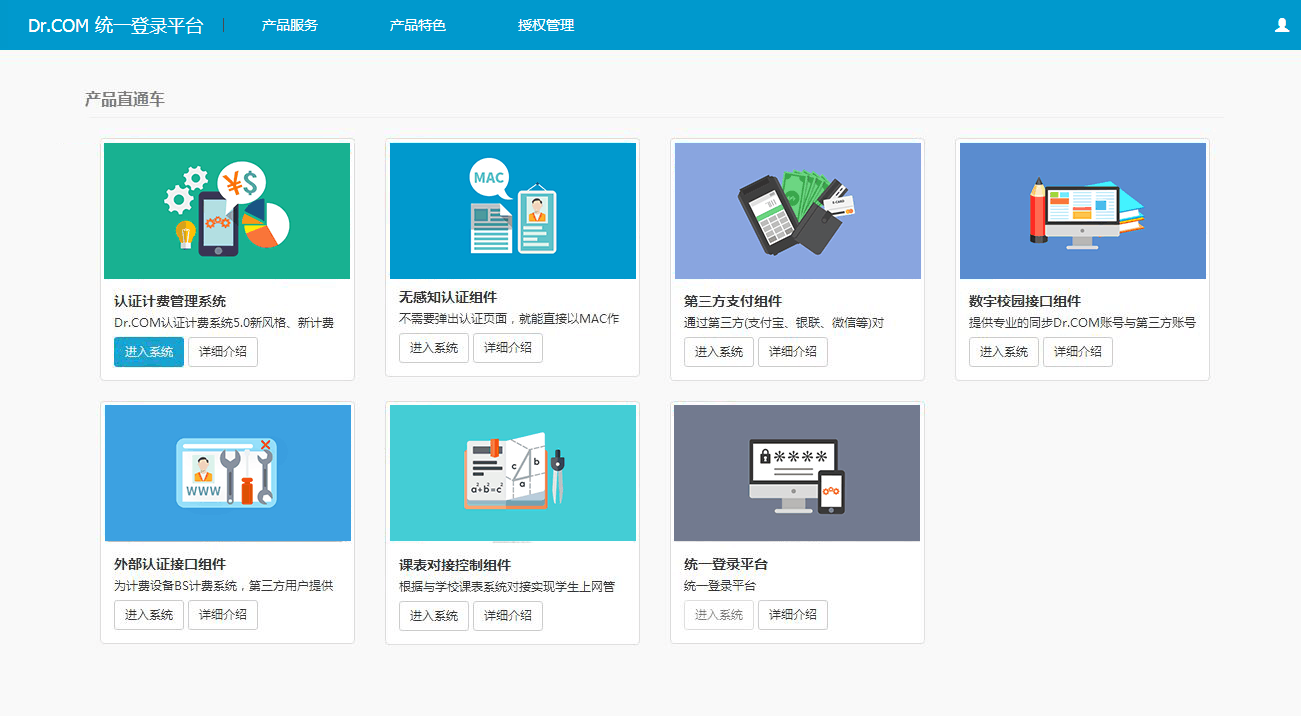This screenshot has width=1301, height=716.
Task: Open the 产品服务 menu
Action: [290, 25]
